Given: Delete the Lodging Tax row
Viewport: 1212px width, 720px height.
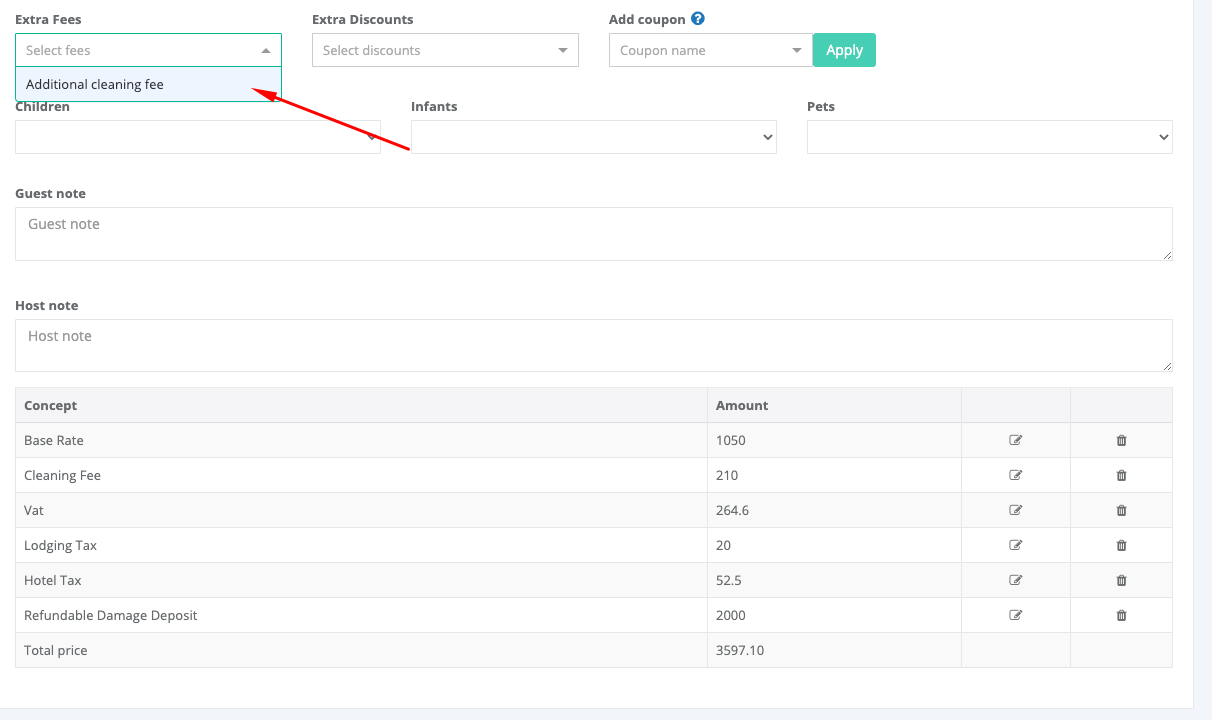Looking at the screenshot, I should 1121,545.
